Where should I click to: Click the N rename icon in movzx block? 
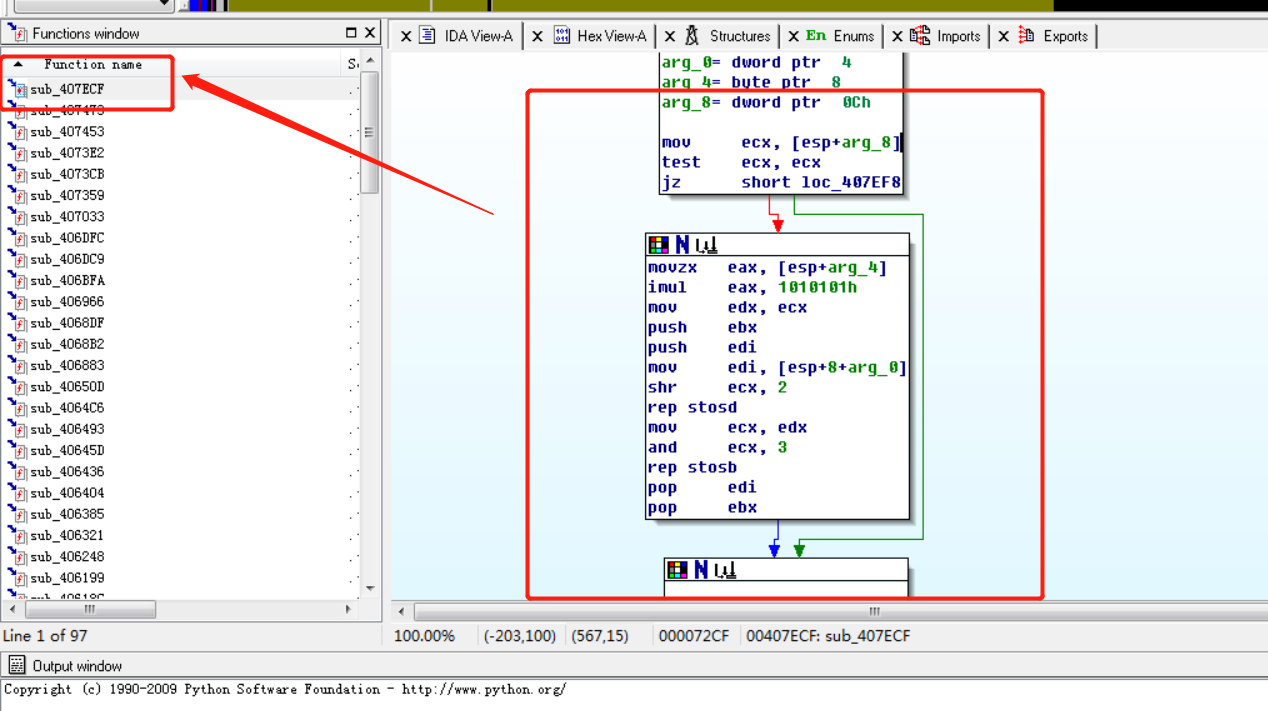tap(682, 245)
